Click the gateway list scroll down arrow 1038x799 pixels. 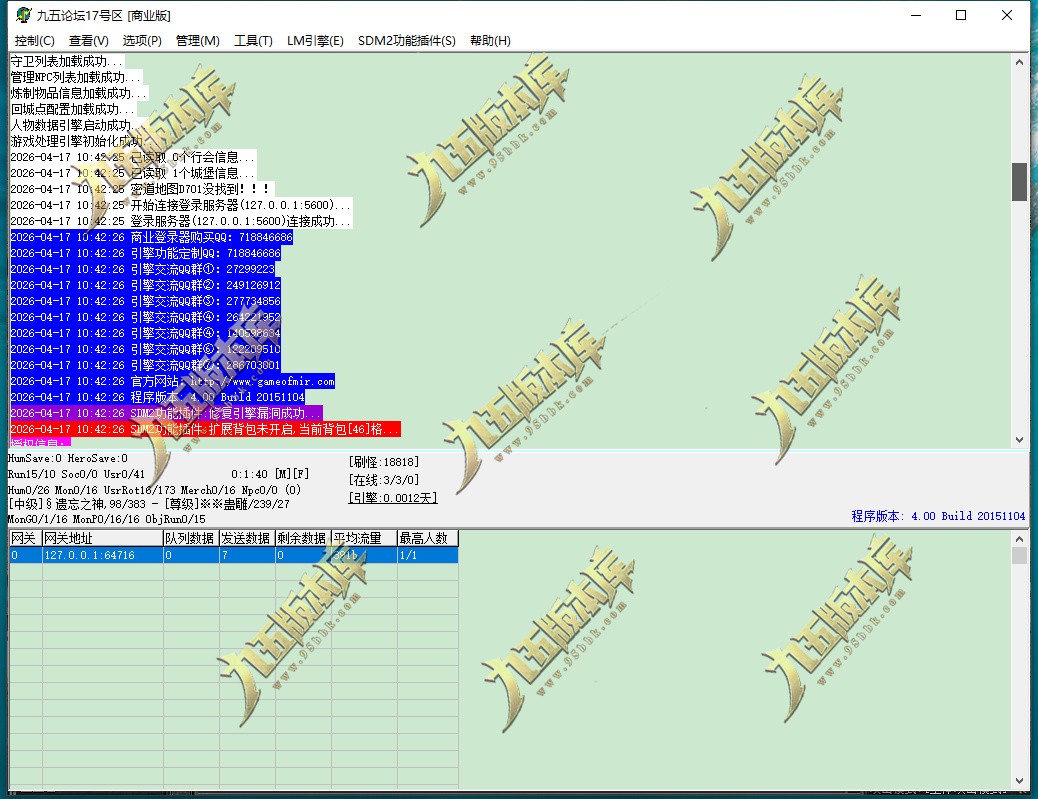click(x=1019, y=781)
